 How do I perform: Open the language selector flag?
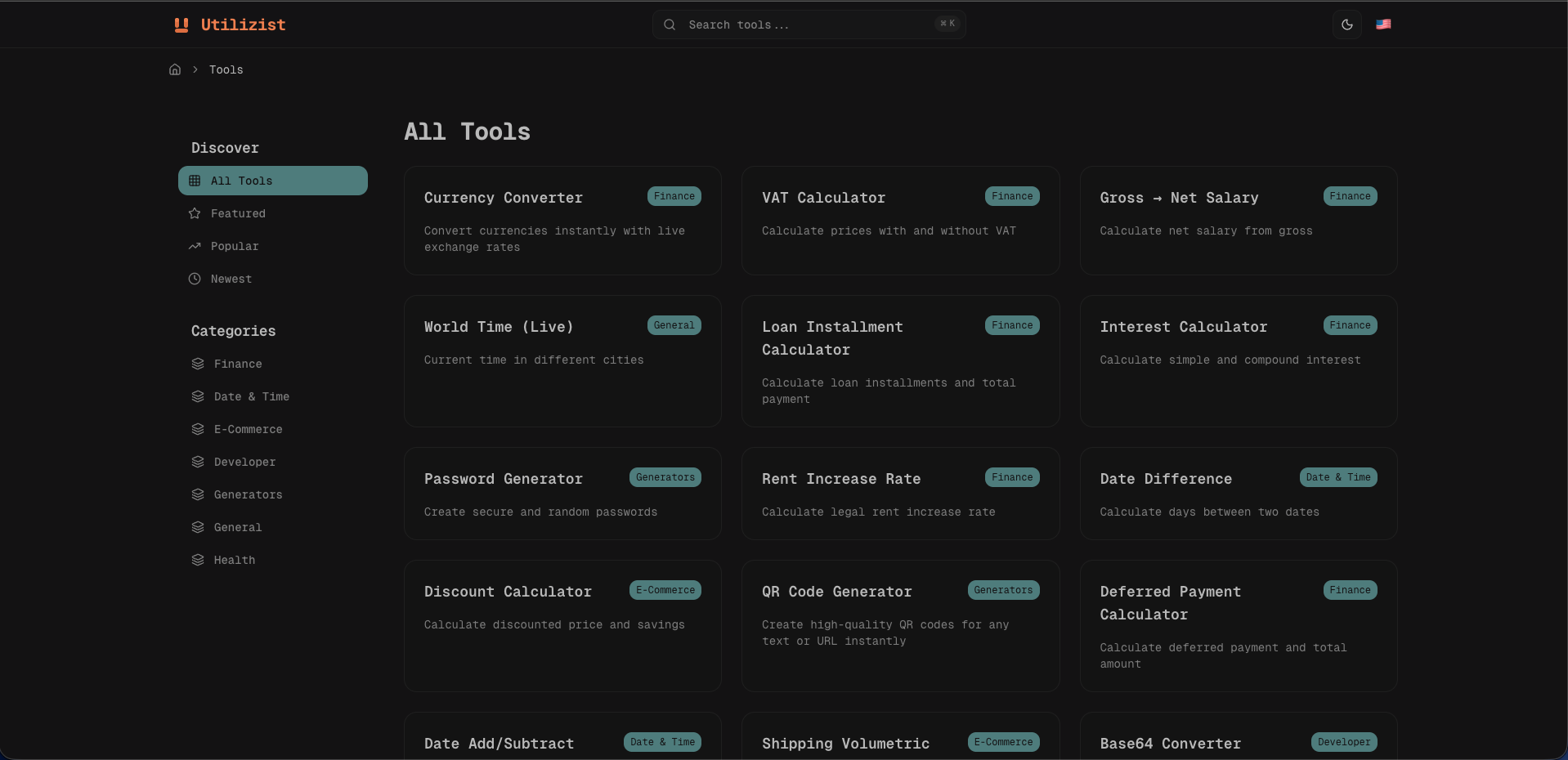[x=1384, y=25]
